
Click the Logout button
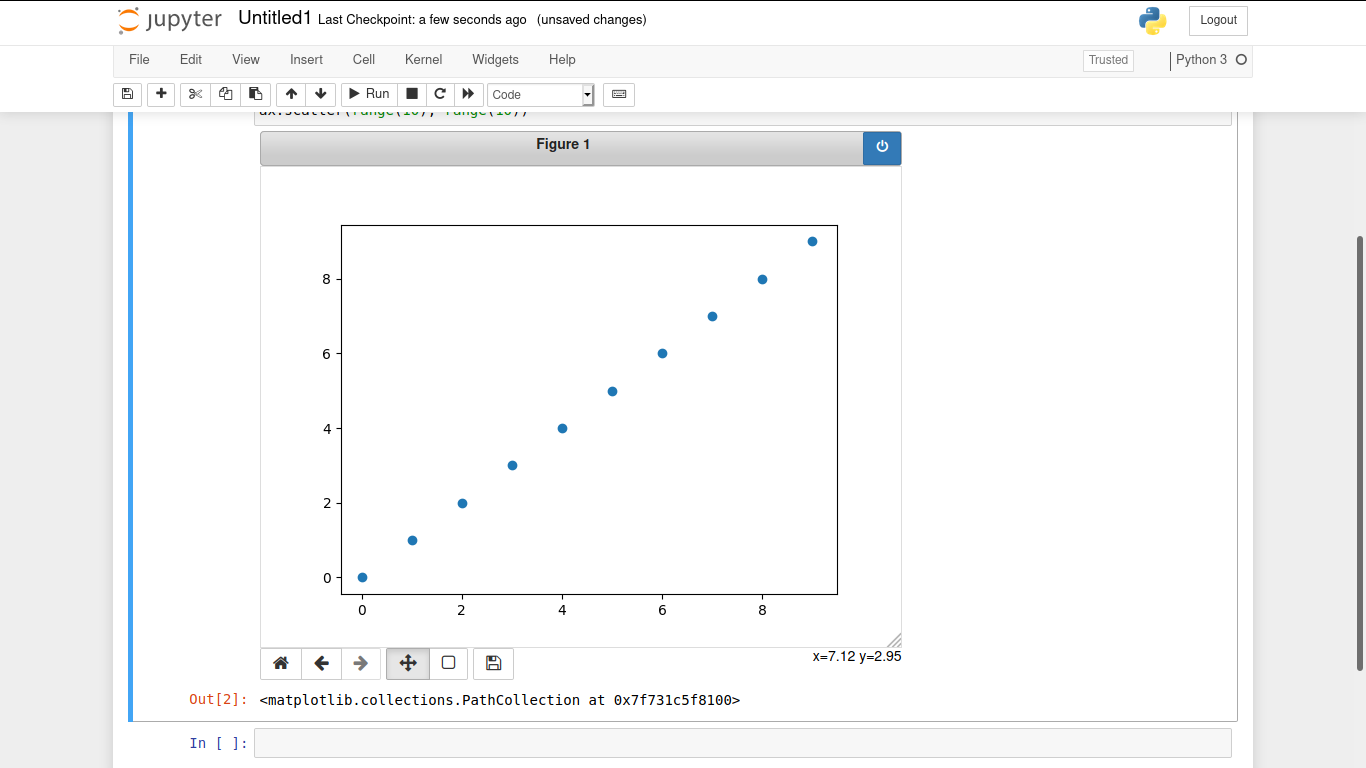click(x=1218, y=20)
